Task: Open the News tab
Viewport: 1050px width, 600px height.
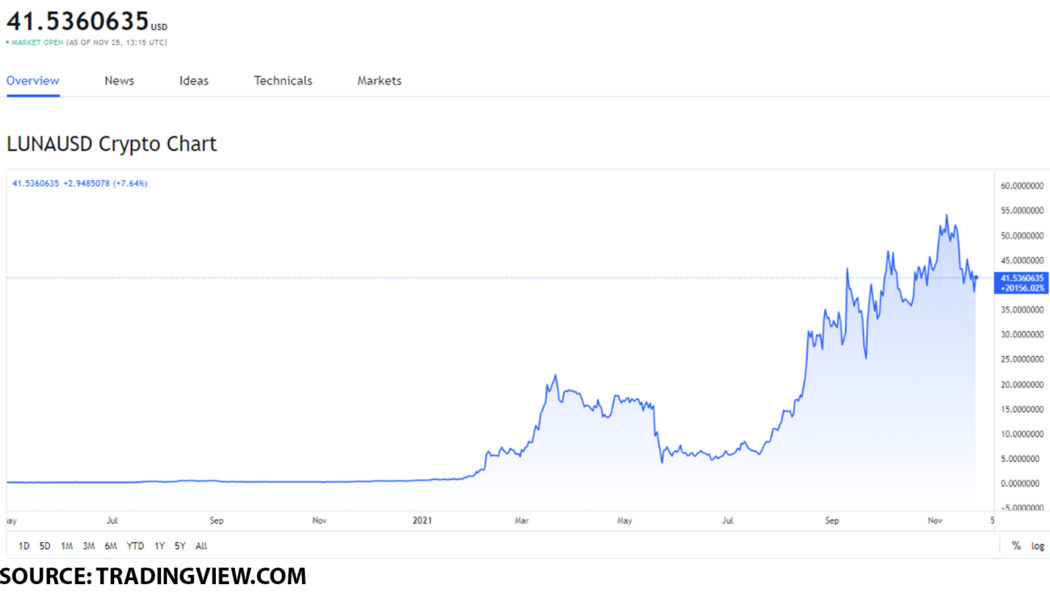Action: point(119,80)
